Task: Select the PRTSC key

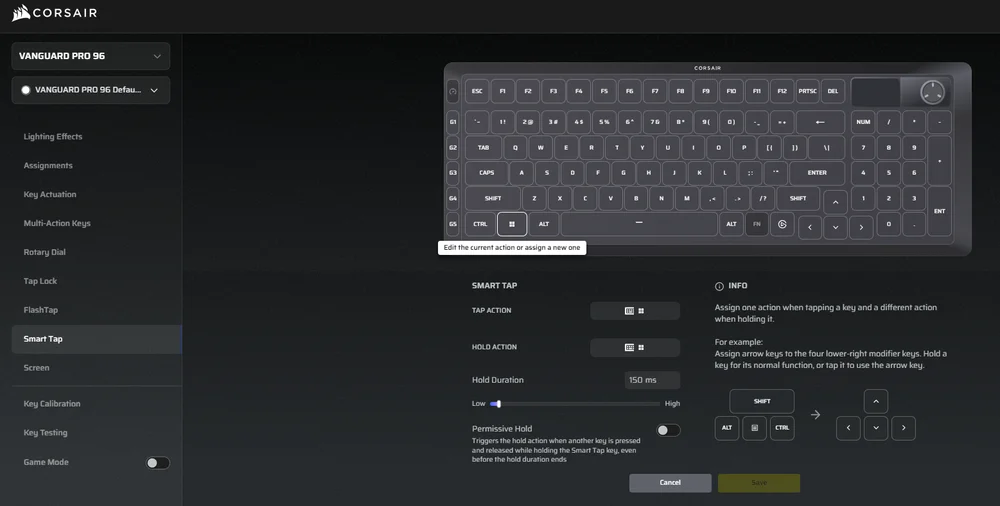Action: click(x=807, y=91)
